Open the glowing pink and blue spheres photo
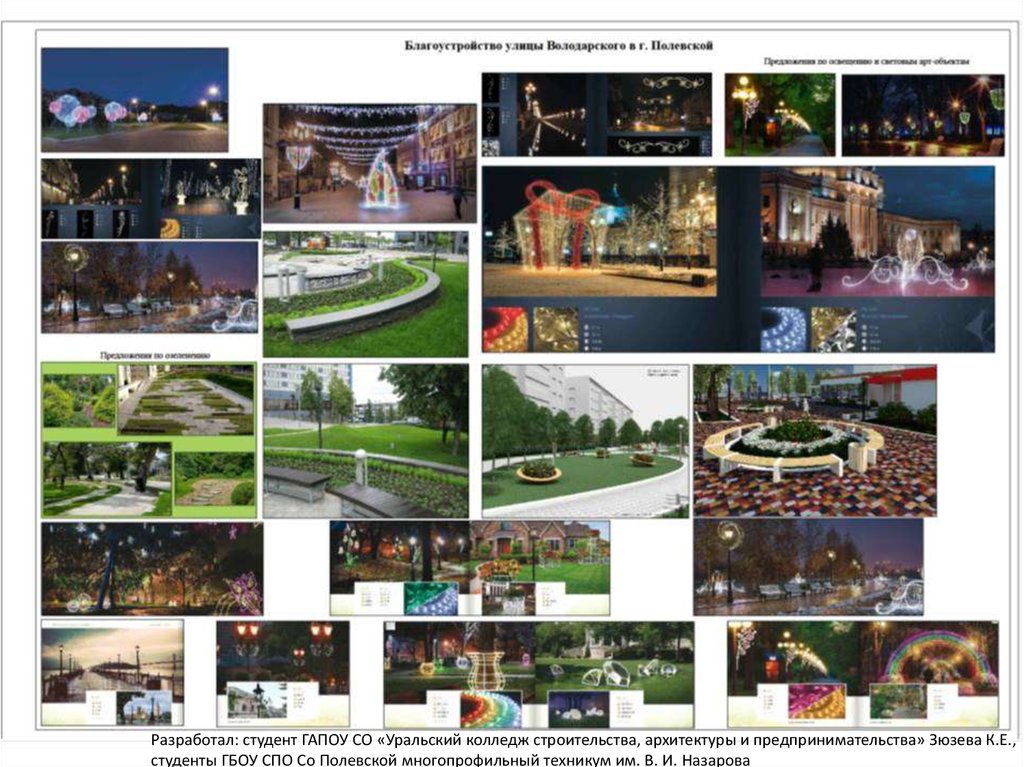Viewport: 1024px width, 767px height. point(134,99)
